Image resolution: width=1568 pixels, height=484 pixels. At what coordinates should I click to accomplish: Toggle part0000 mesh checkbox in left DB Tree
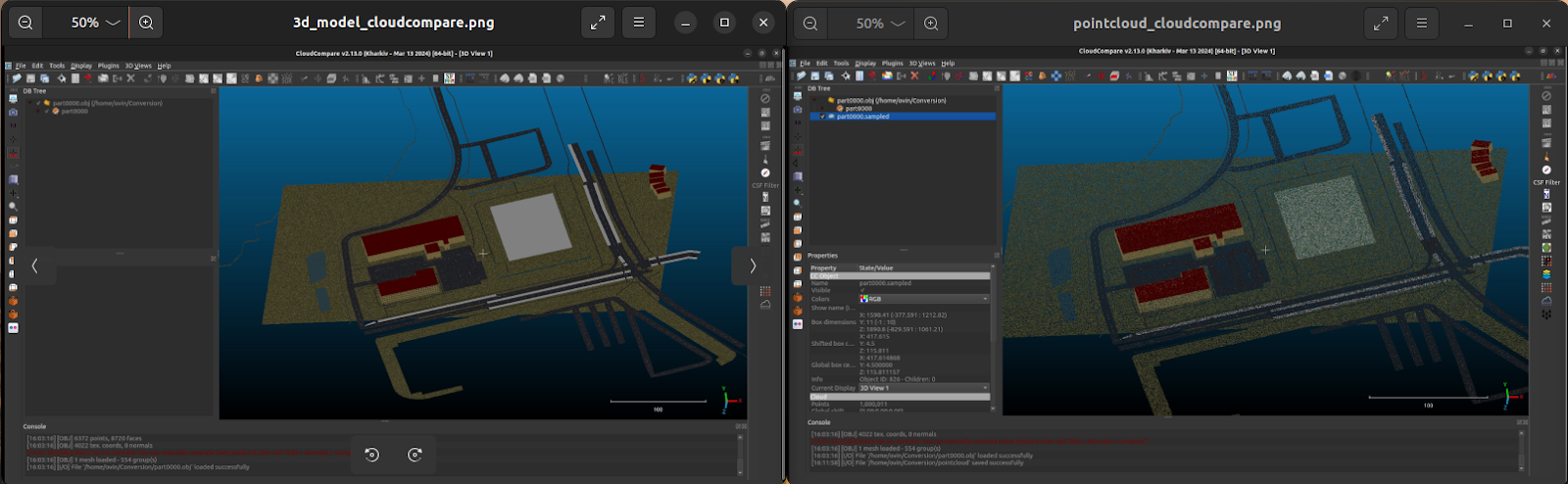tap(47, 112)
